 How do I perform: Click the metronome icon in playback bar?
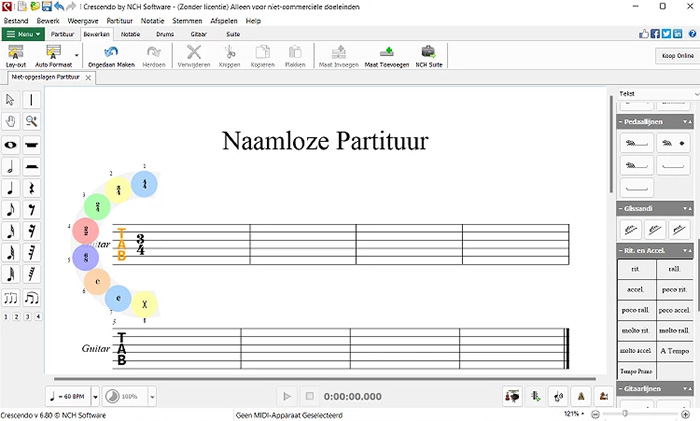[x=581, y=396]
